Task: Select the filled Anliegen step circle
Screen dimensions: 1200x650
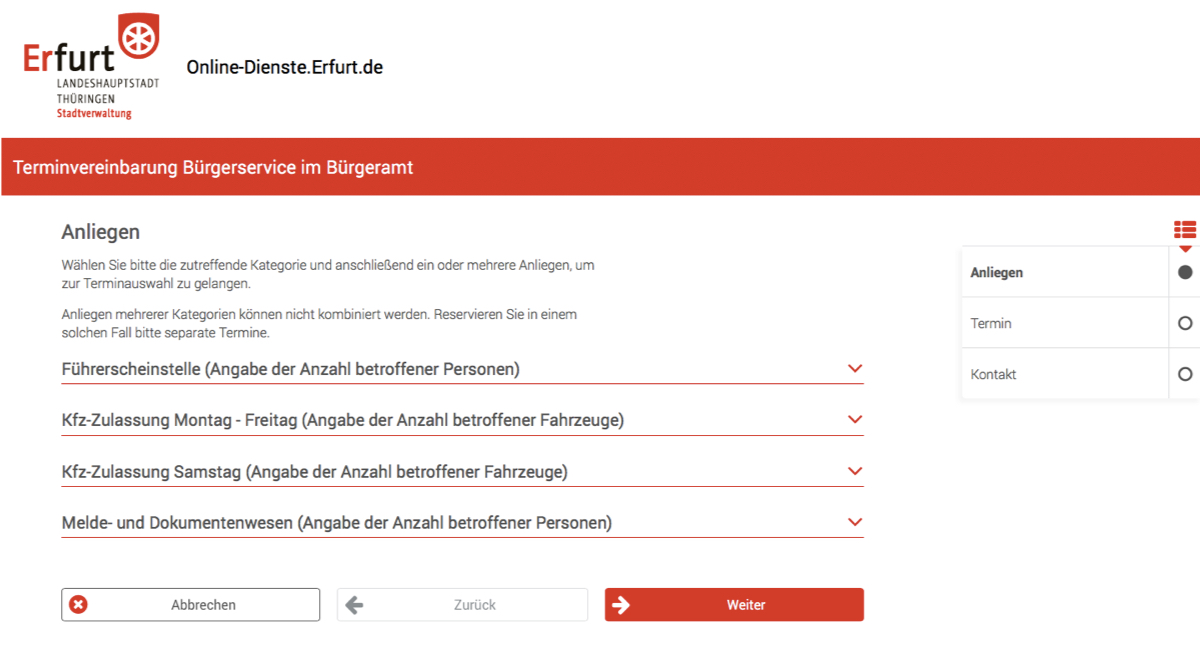Action: pos(1185,272)
